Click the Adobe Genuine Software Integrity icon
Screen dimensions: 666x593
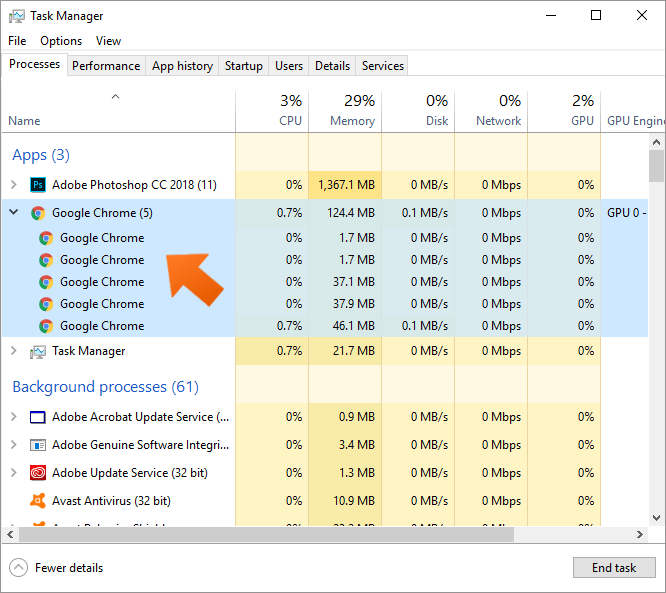(38, 445)
